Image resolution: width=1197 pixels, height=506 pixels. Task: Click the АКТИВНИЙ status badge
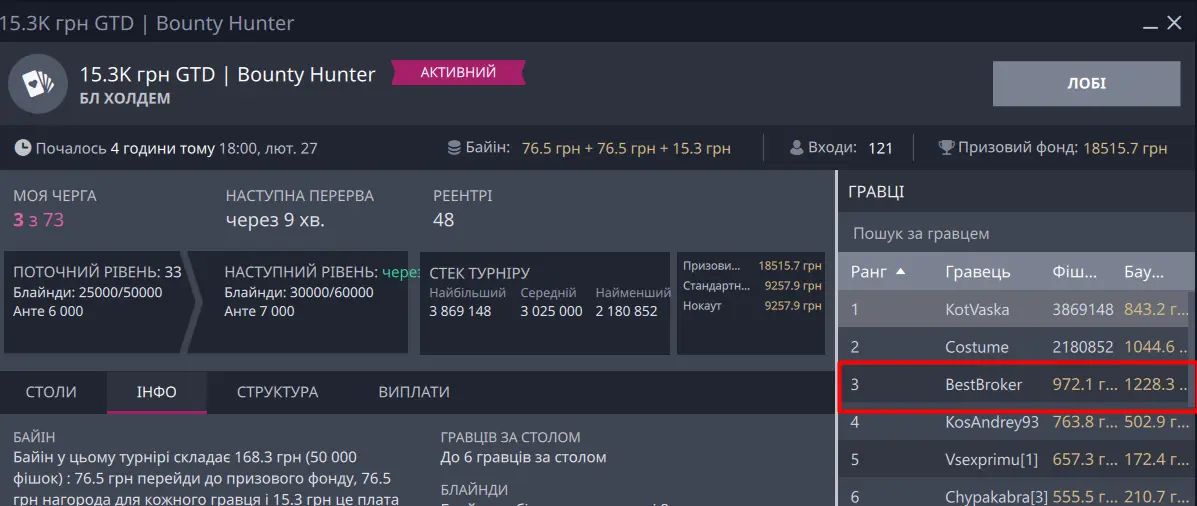click(x=457, y=73)
